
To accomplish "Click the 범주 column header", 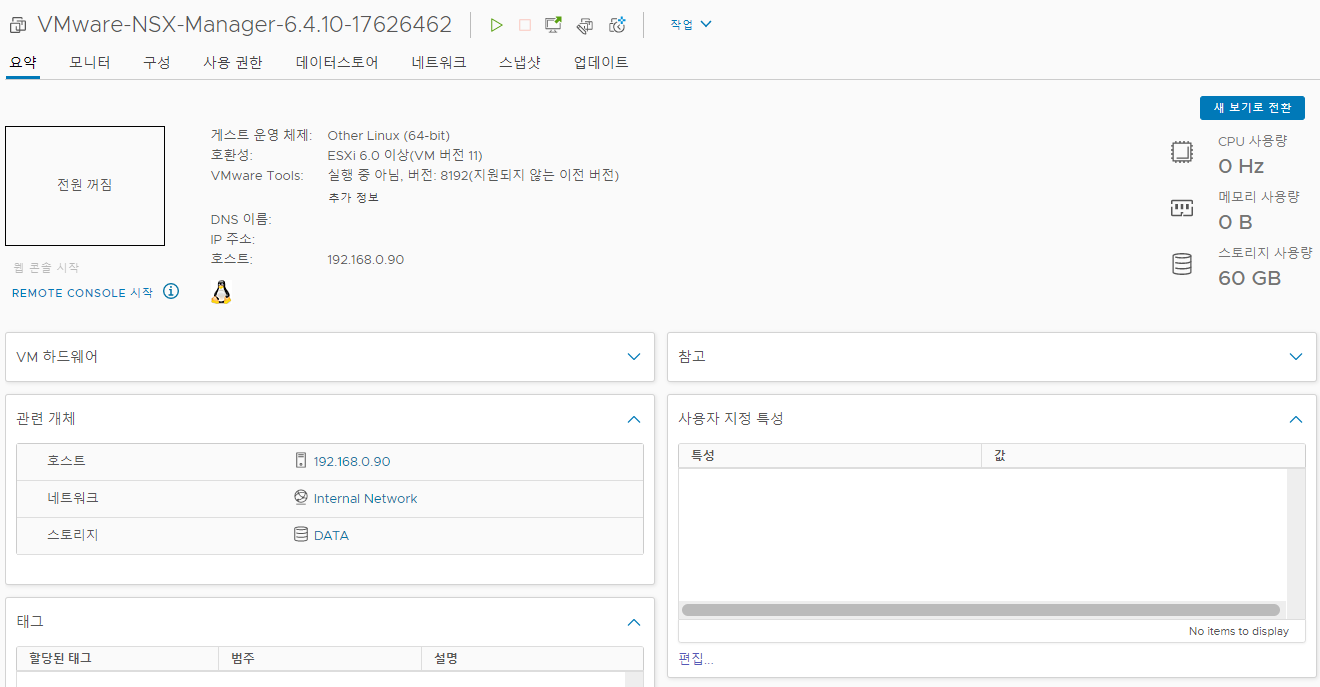I will tap(320, 658).
